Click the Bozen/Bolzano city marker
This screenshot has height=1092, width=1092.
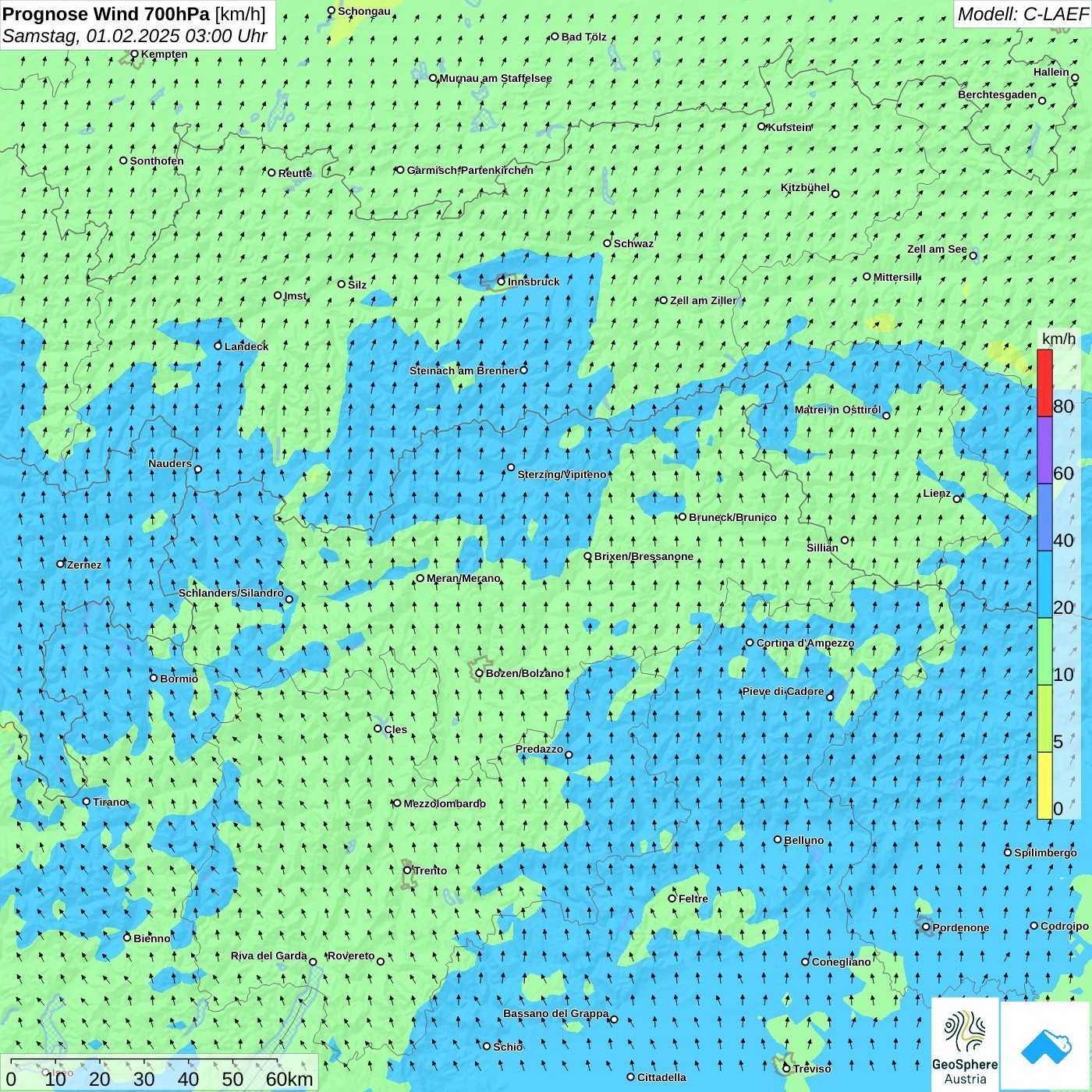pyautogui.click(x=479, y=673)
